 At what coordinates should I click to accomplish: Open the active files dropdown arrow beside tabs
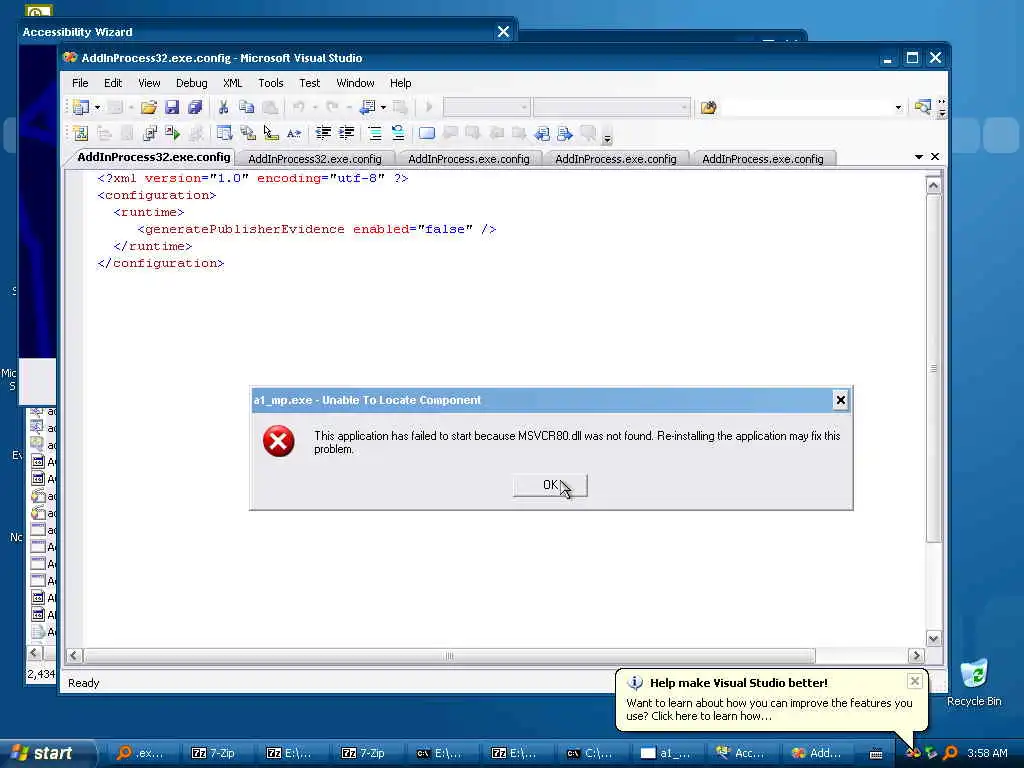[919, 157]
